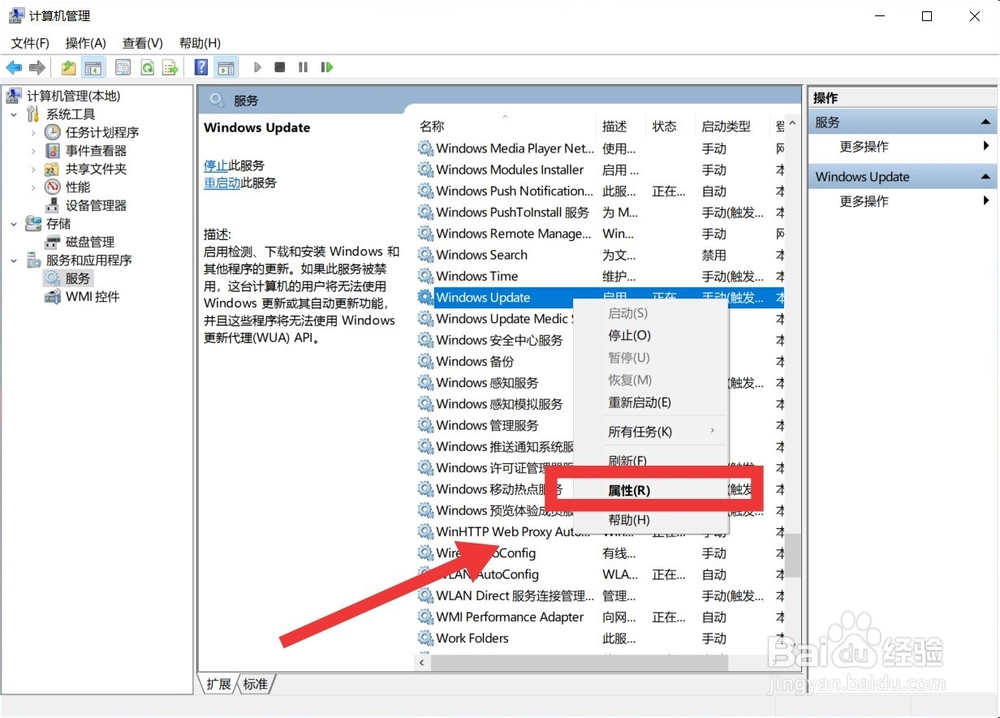Select the 性能 tree node
This screenshot has width=1000, height=718.
pos(78,187)
